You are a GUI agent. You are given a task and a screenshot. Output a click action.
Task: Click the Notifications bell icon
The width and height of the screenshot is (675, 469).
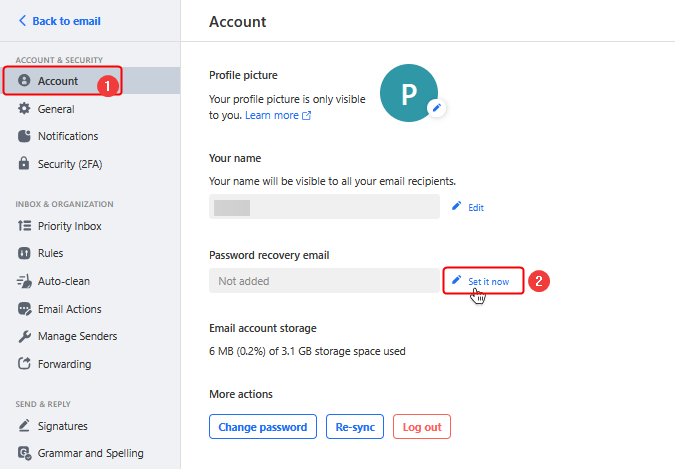point(25,136)
